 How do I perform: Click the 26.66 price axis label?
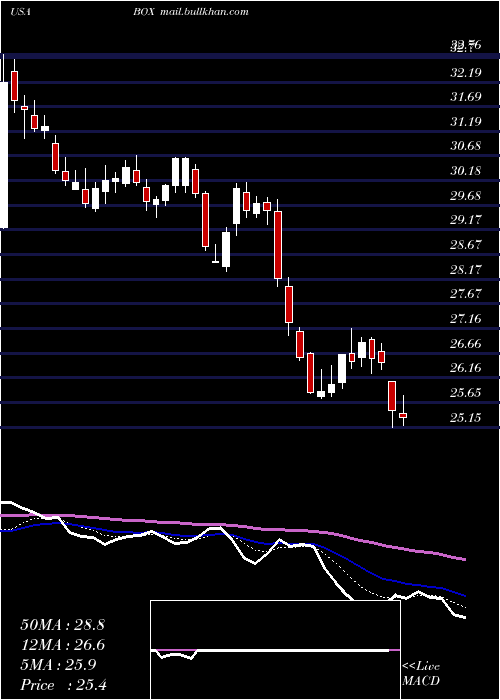(x=466, y=343)
